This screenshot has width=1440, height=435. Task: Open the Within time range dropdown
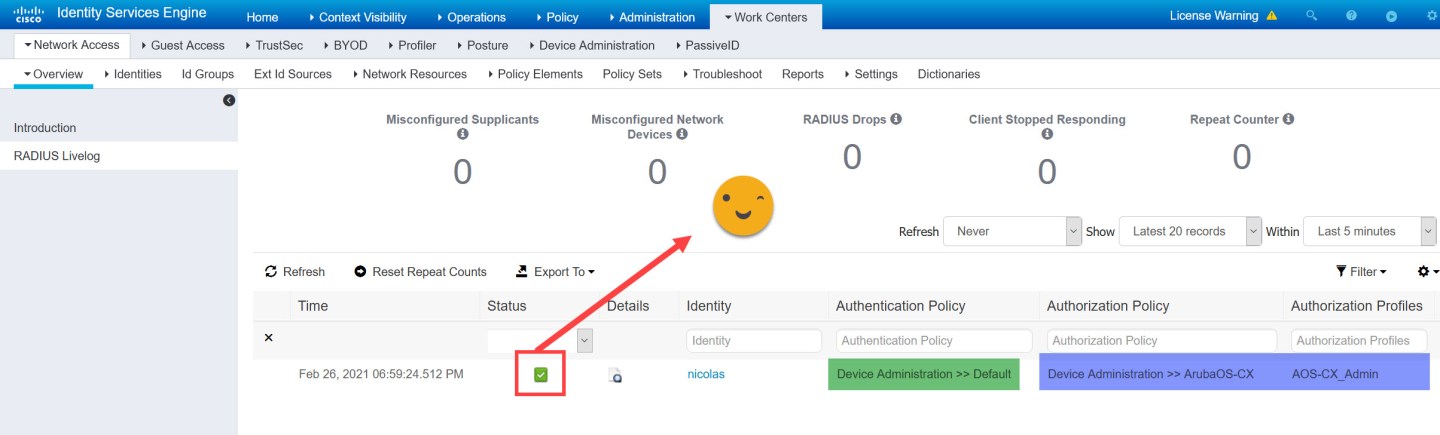coord(1369,231)
